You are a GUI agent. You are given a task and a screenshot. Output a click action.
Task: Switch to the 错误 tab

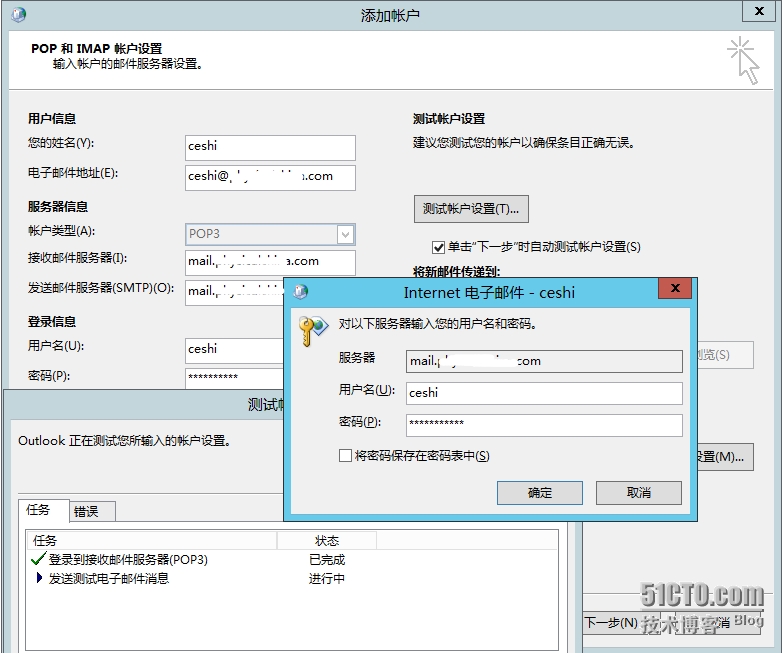pyautogui.click(x=86, y=512)
